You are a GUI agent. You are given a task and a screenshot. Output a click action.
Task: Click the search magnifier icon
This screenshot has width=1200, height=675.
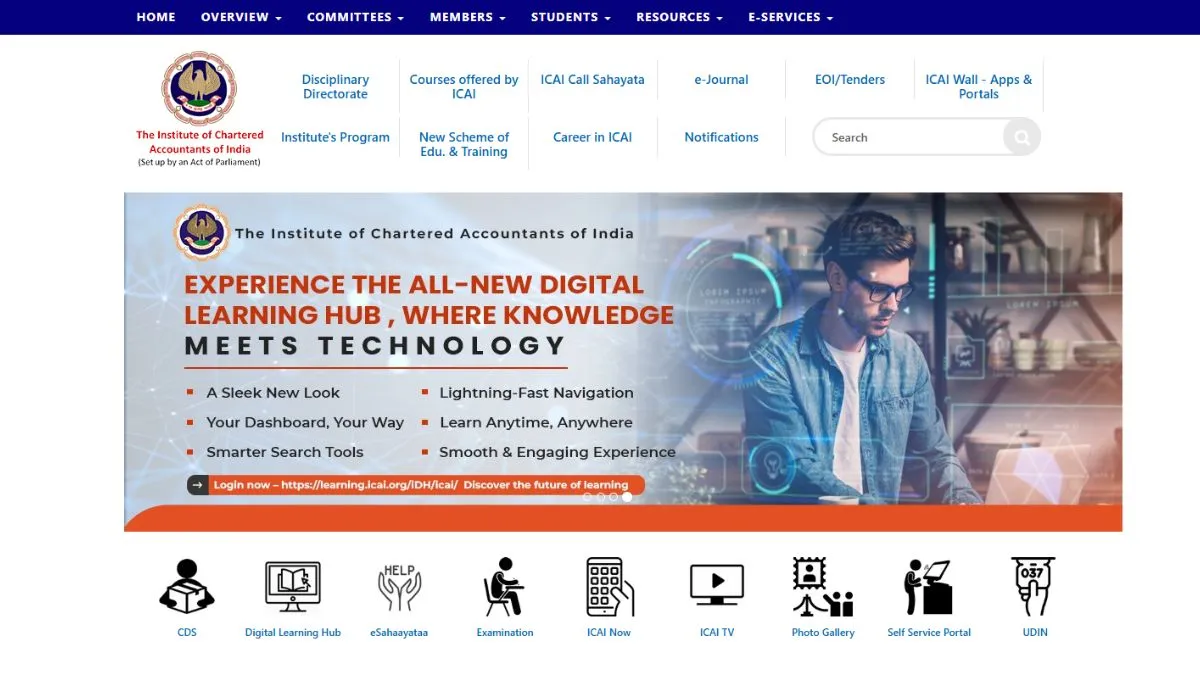tap(1021, 137)
